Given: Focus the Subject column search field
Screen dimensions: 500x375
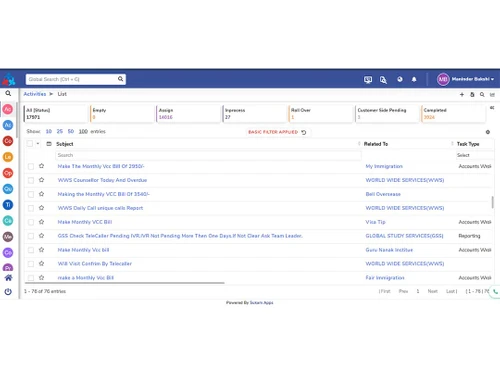Looking at the screenshot, I should tap(208, 155).
